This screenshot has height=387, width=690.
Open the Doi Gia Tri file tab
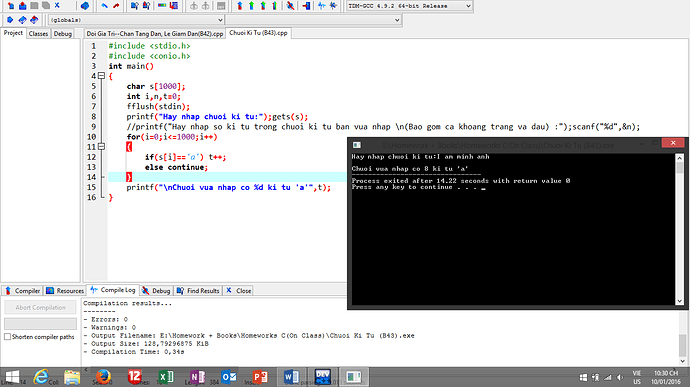pyautogui.click(x=155, y=33)
